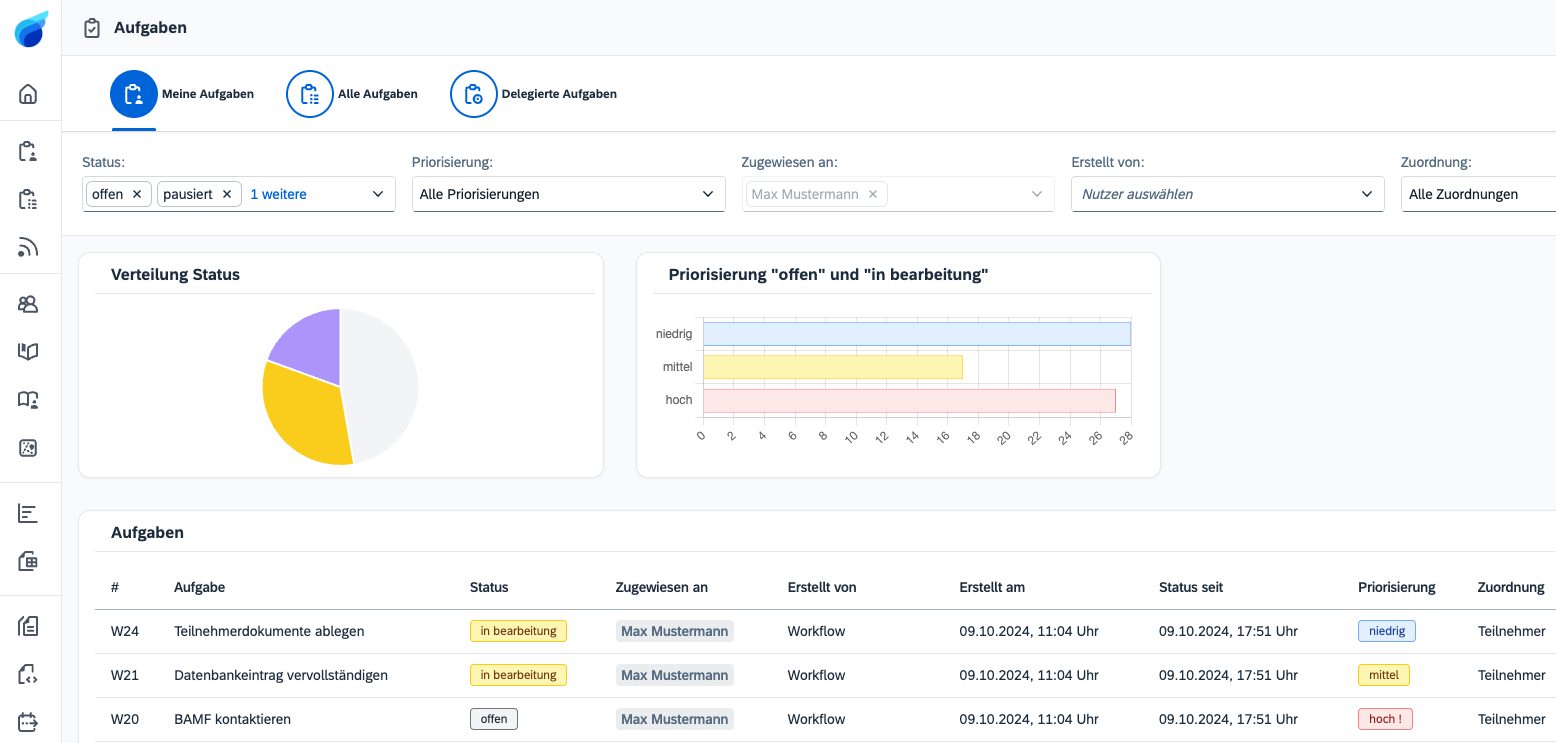1556x743 pixels.
Task: Open the people group icon in sidebar
Action: click(29, 304)
